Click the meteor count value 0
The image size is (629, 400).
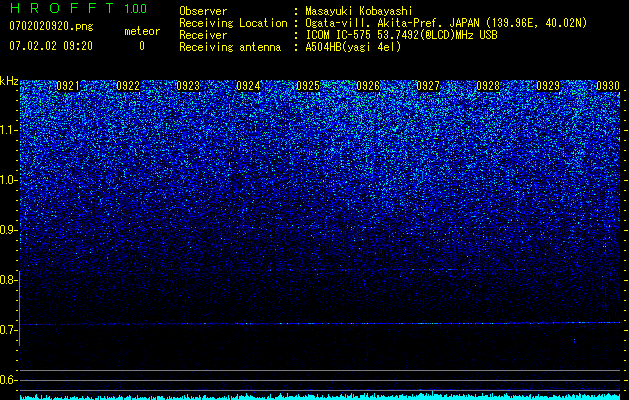(142, 46)
